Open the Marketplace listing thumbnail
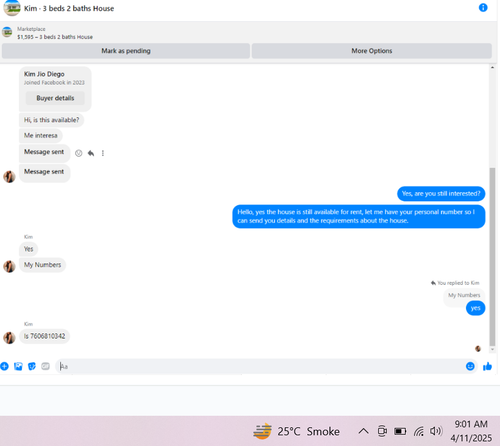500x446 pixels. 7,32
